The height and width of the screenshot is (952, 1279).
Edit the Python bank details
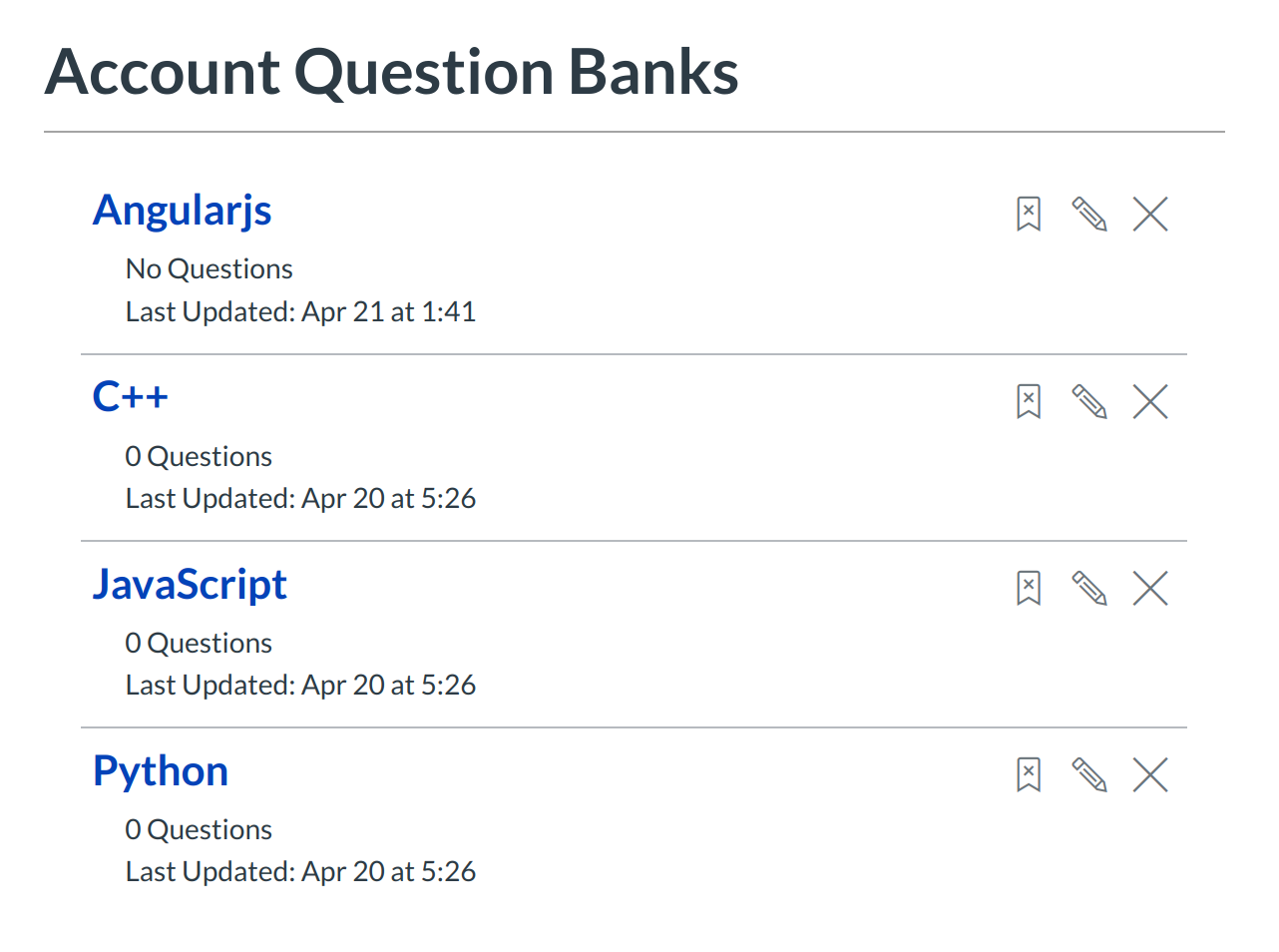tap(1089, 774)
